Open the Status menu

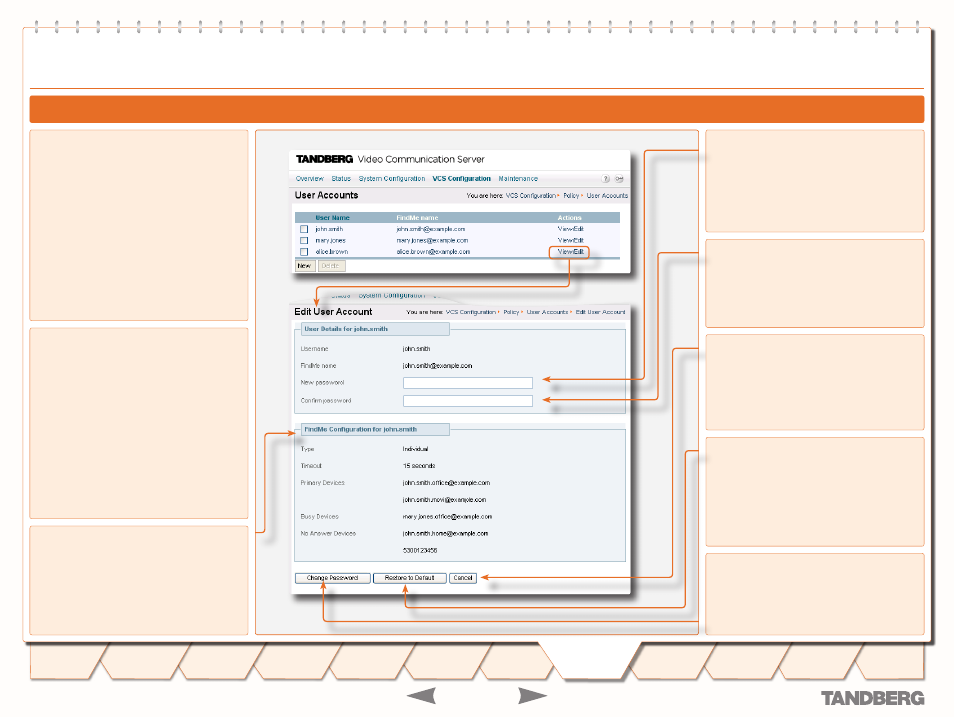pos(341,179)
